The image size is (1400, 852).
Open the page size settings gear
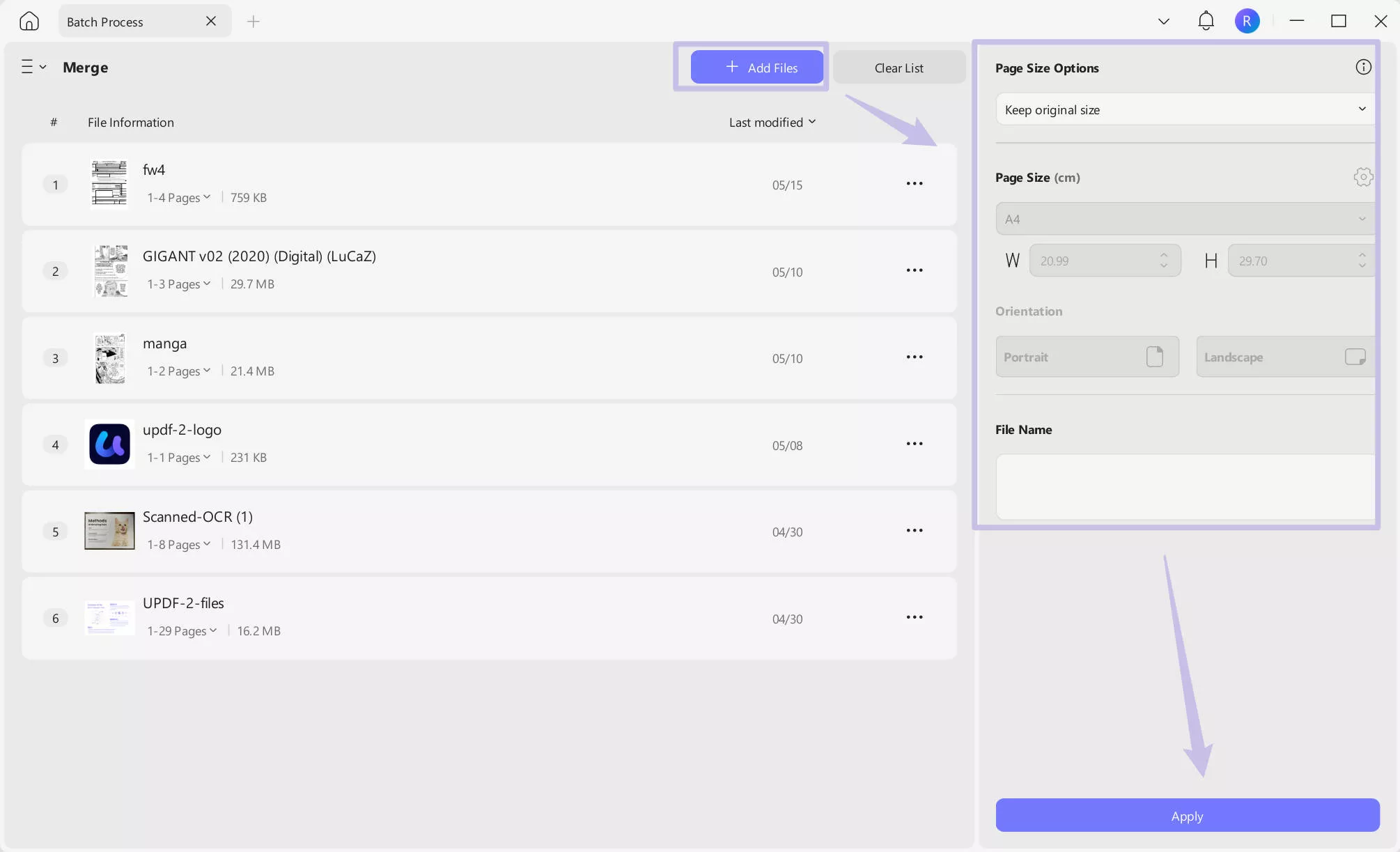[1363, 177]
